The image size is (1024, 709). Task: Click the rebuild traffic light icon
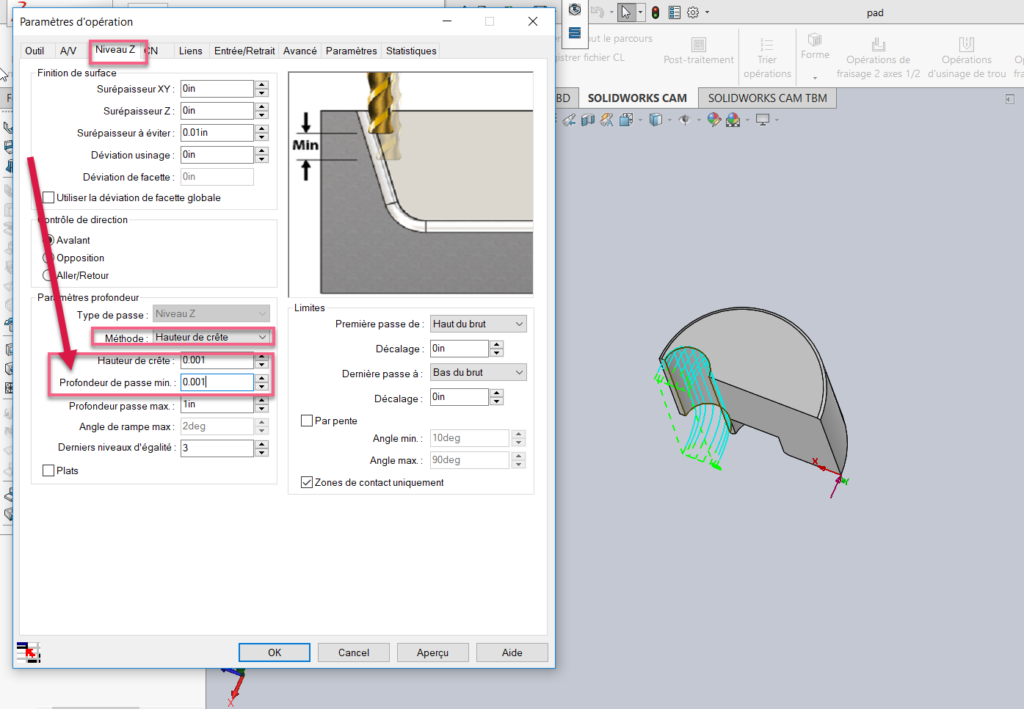click(655, 12)
